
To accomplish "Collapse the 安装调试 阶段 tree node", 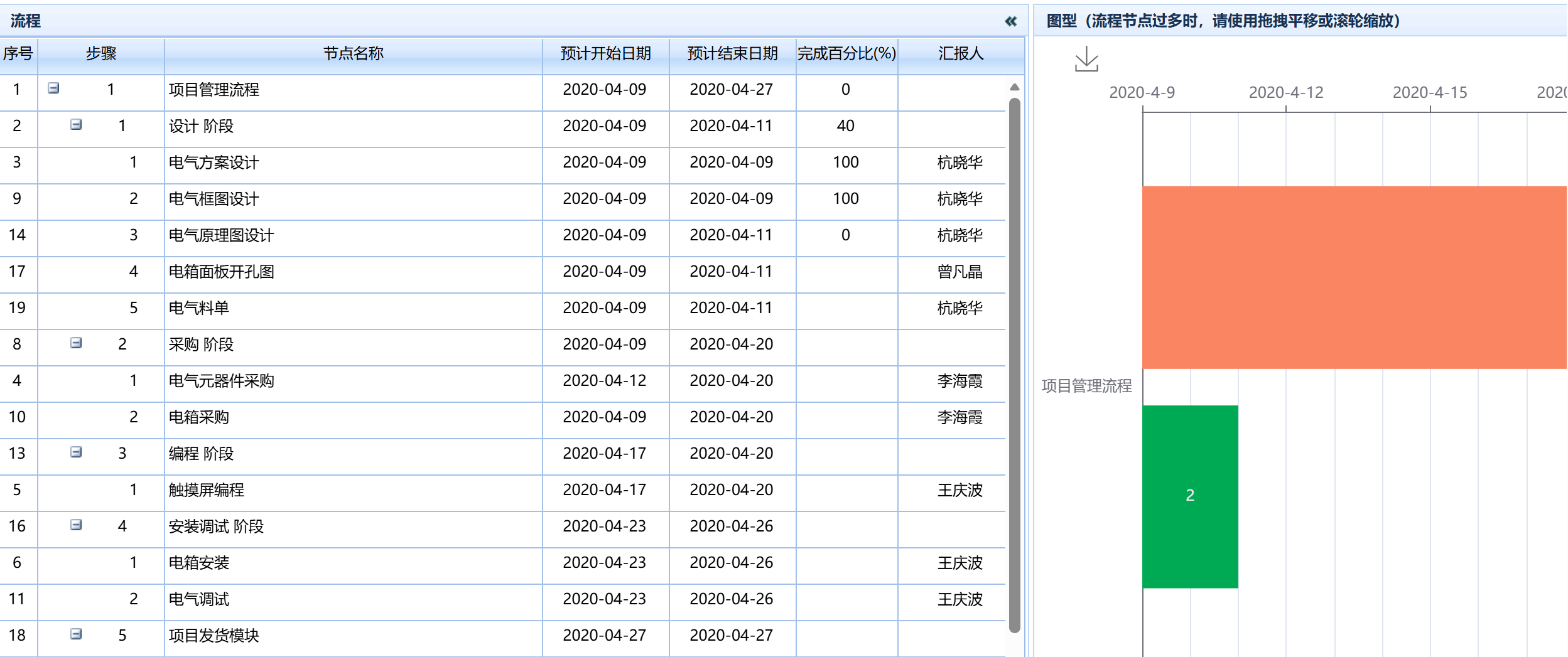I will 76,525.
